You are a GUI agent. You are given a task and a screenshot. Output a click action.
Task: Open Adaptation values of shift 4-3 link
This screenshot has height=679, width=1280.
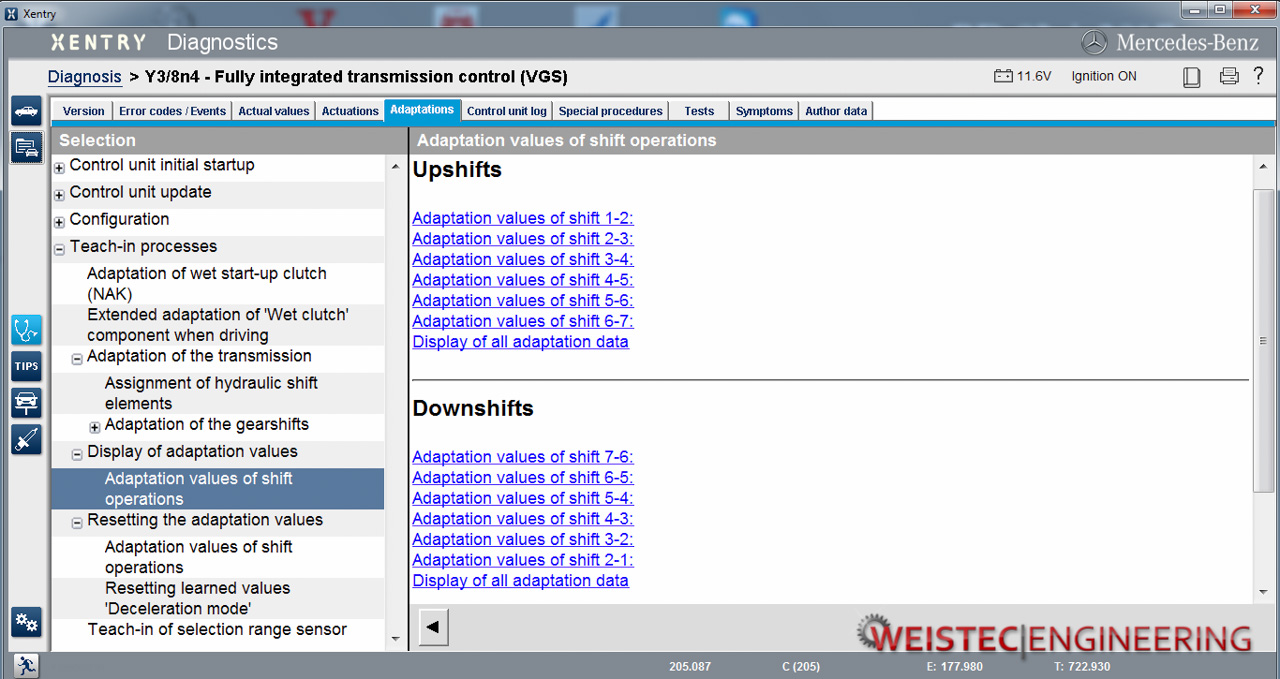[x=523, y=519]
